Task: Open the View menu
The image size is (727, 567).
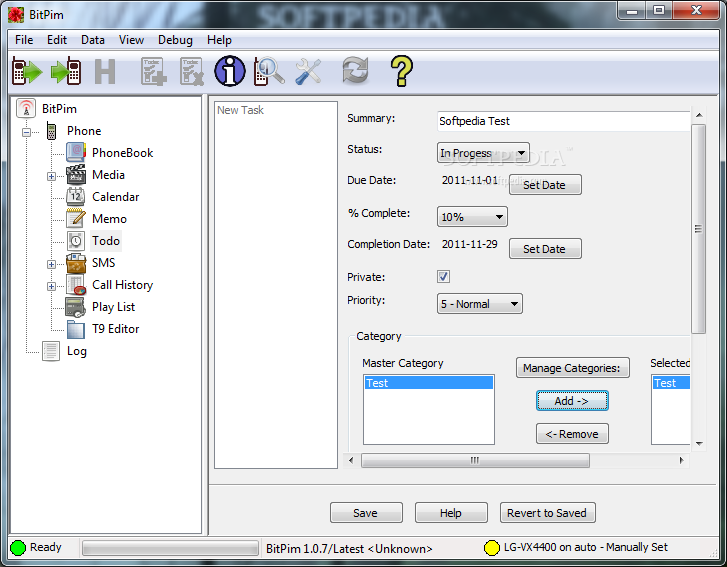Action: tap(131, 40)
